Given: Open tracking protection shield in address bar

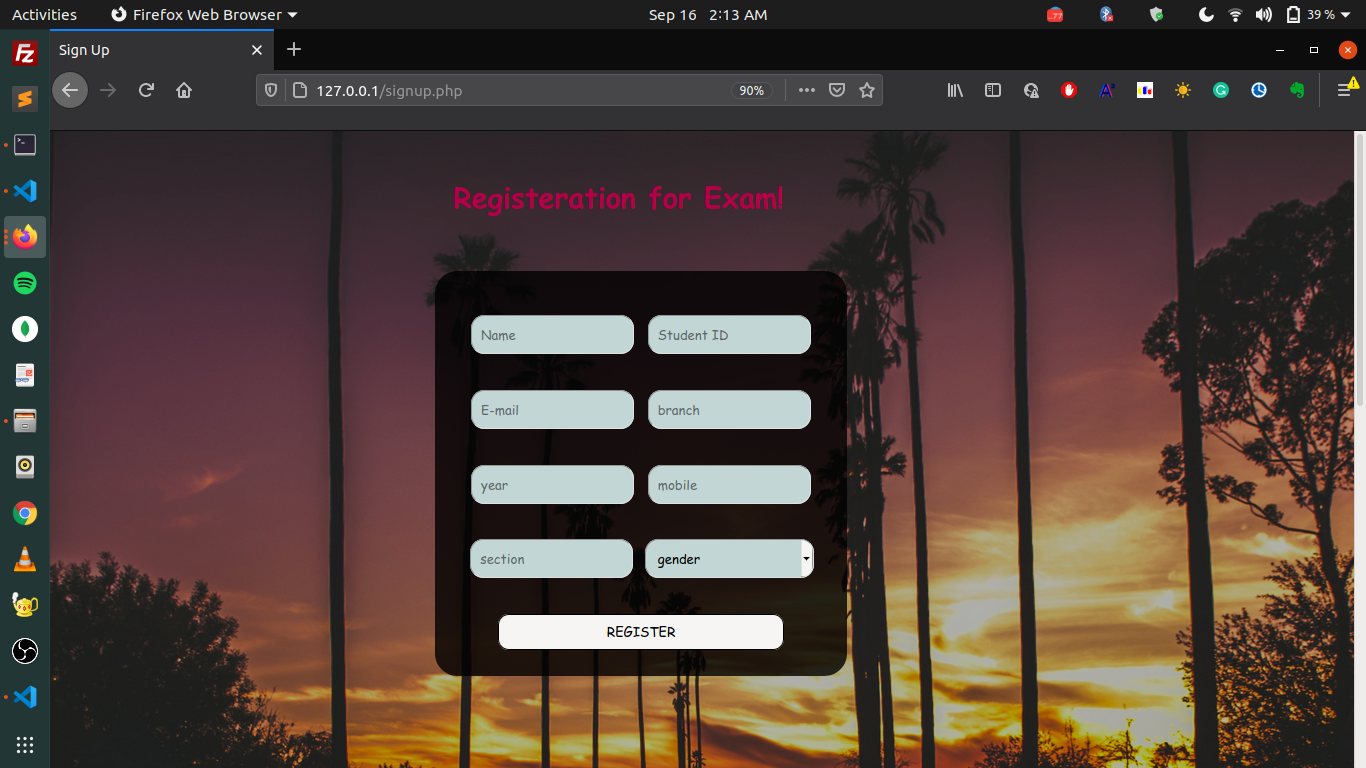Looking at the screenshot, I should pos(271,90).
